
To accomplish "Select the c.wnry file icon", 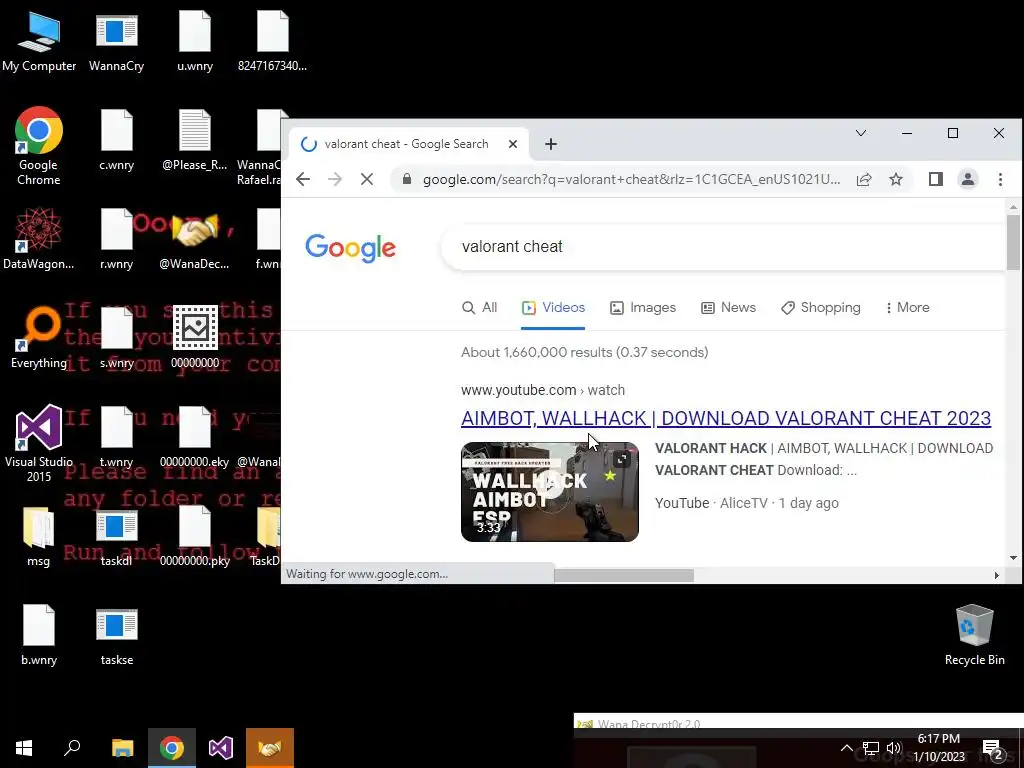I will (116, 140).
